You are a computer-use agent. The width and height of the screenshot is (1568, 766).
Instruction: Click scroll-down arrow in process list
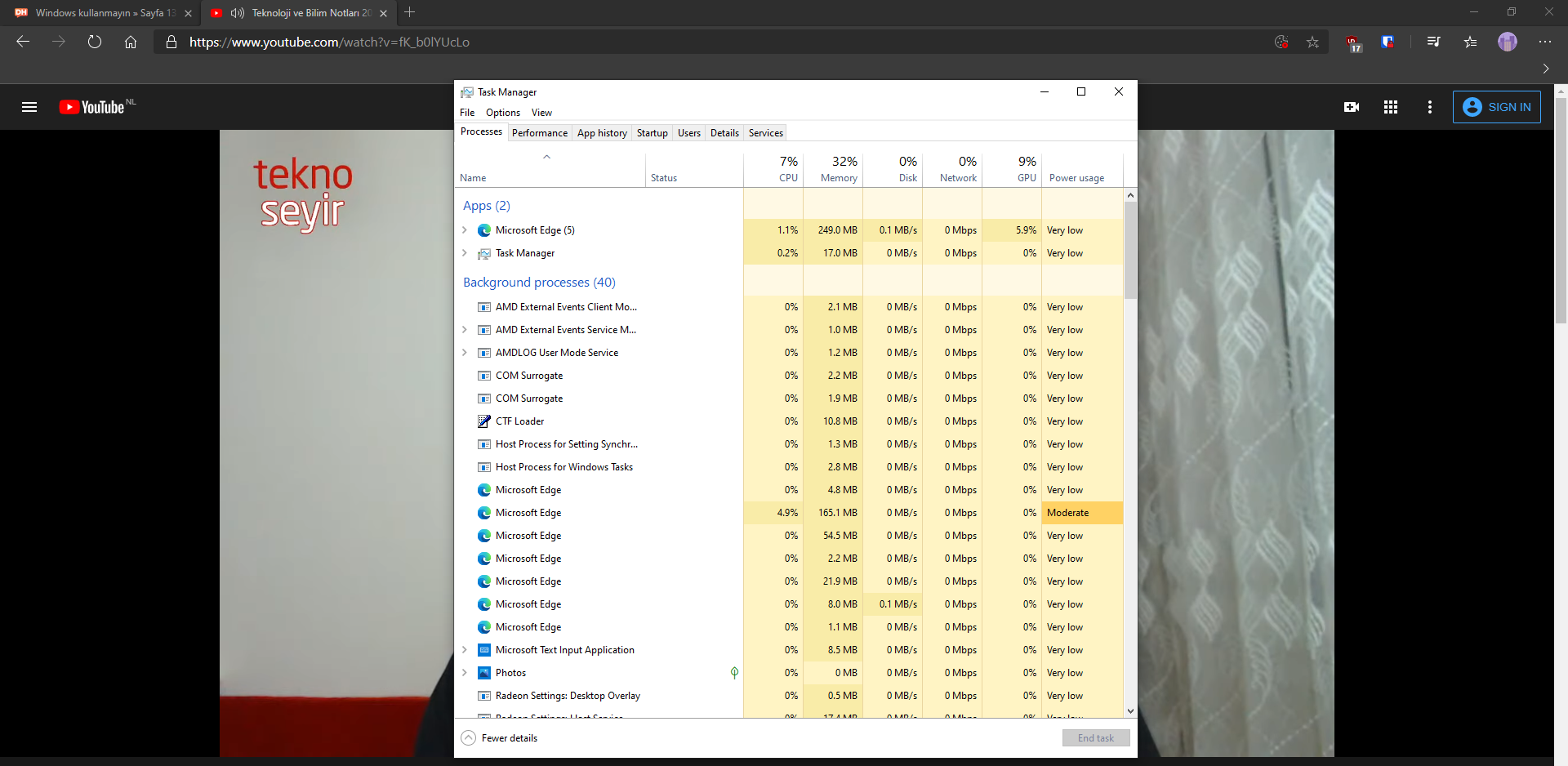(x=1130, y=711)
